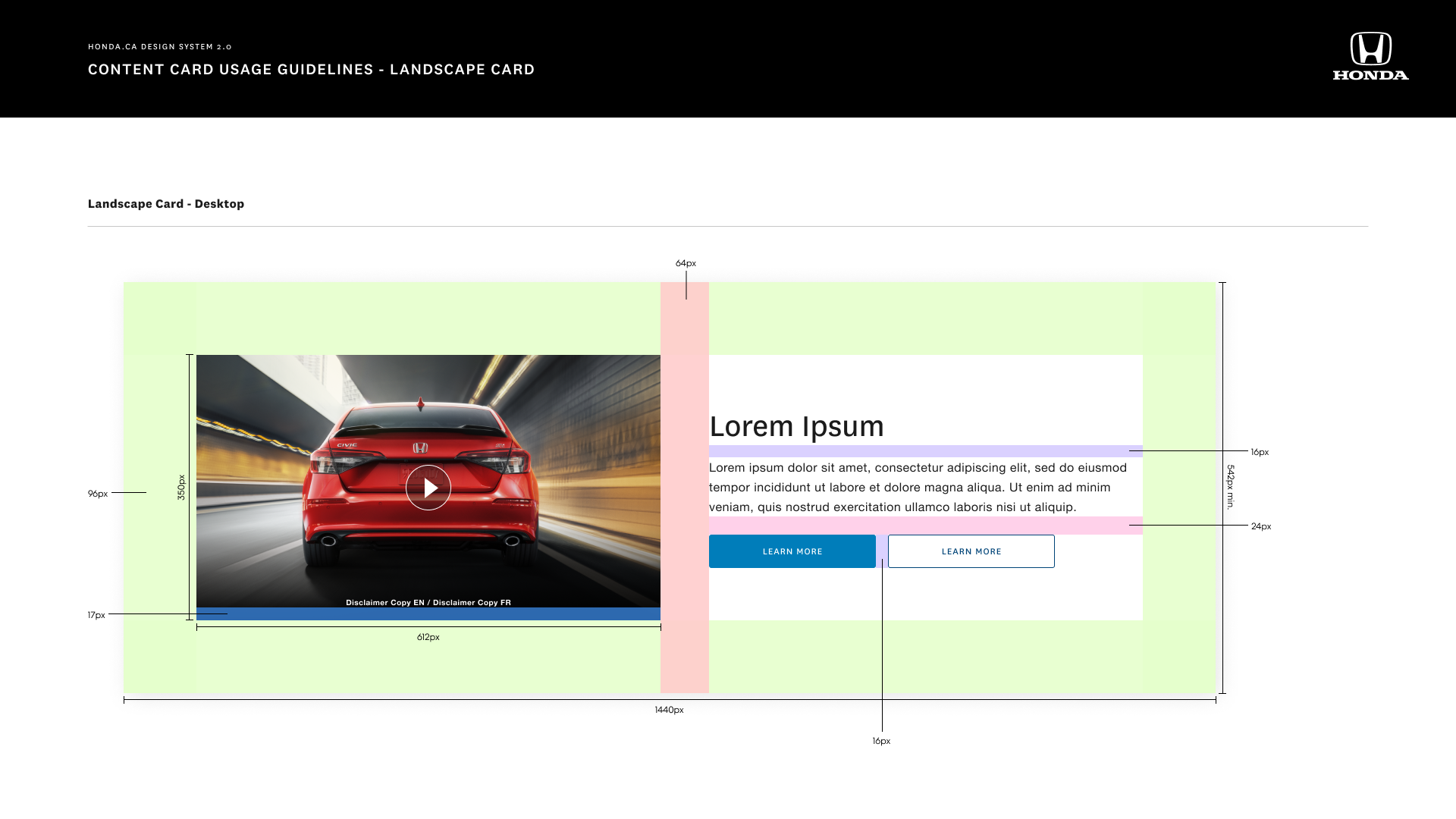Click the Disclaimer Copy EN / FR caption

(428, 603)
